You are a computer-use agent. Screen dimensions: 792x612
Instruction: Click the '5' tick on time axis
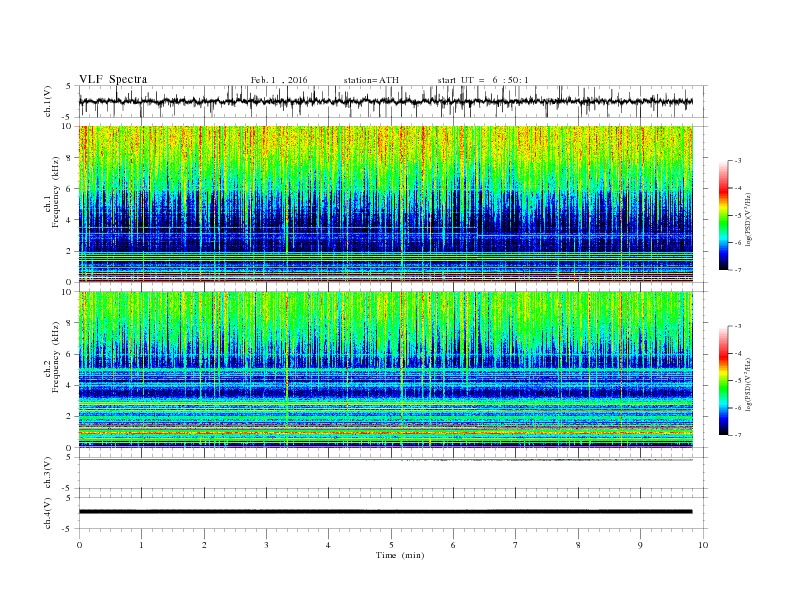(391, 545)
